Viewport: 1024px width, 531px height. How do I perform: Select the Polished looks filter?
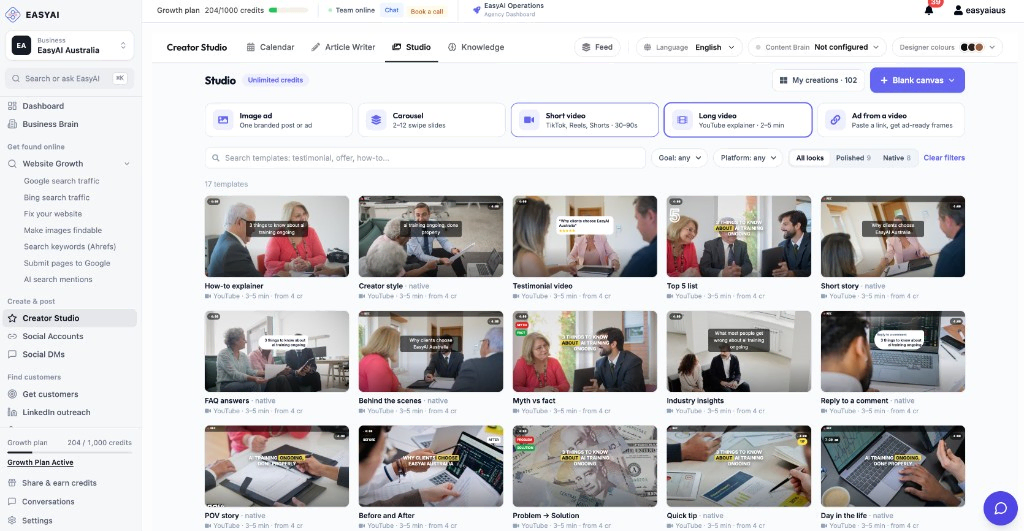[x=854, y=158]
